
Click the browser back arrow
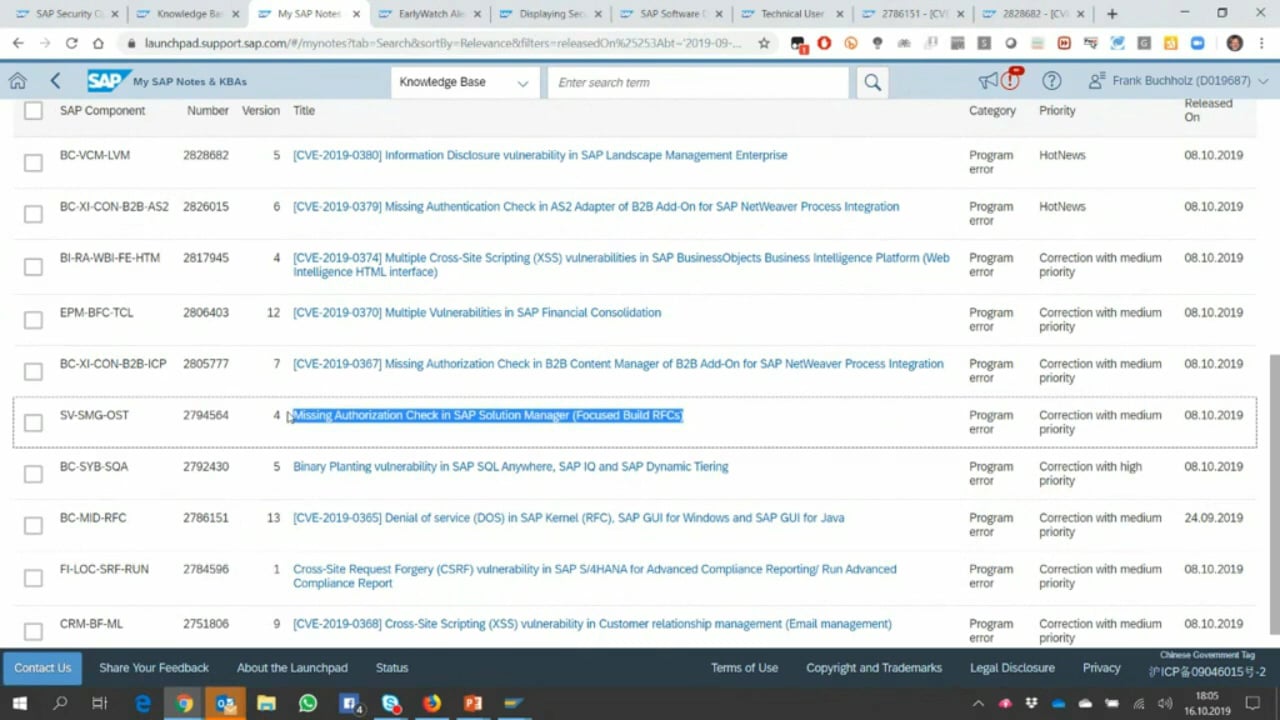17,44
